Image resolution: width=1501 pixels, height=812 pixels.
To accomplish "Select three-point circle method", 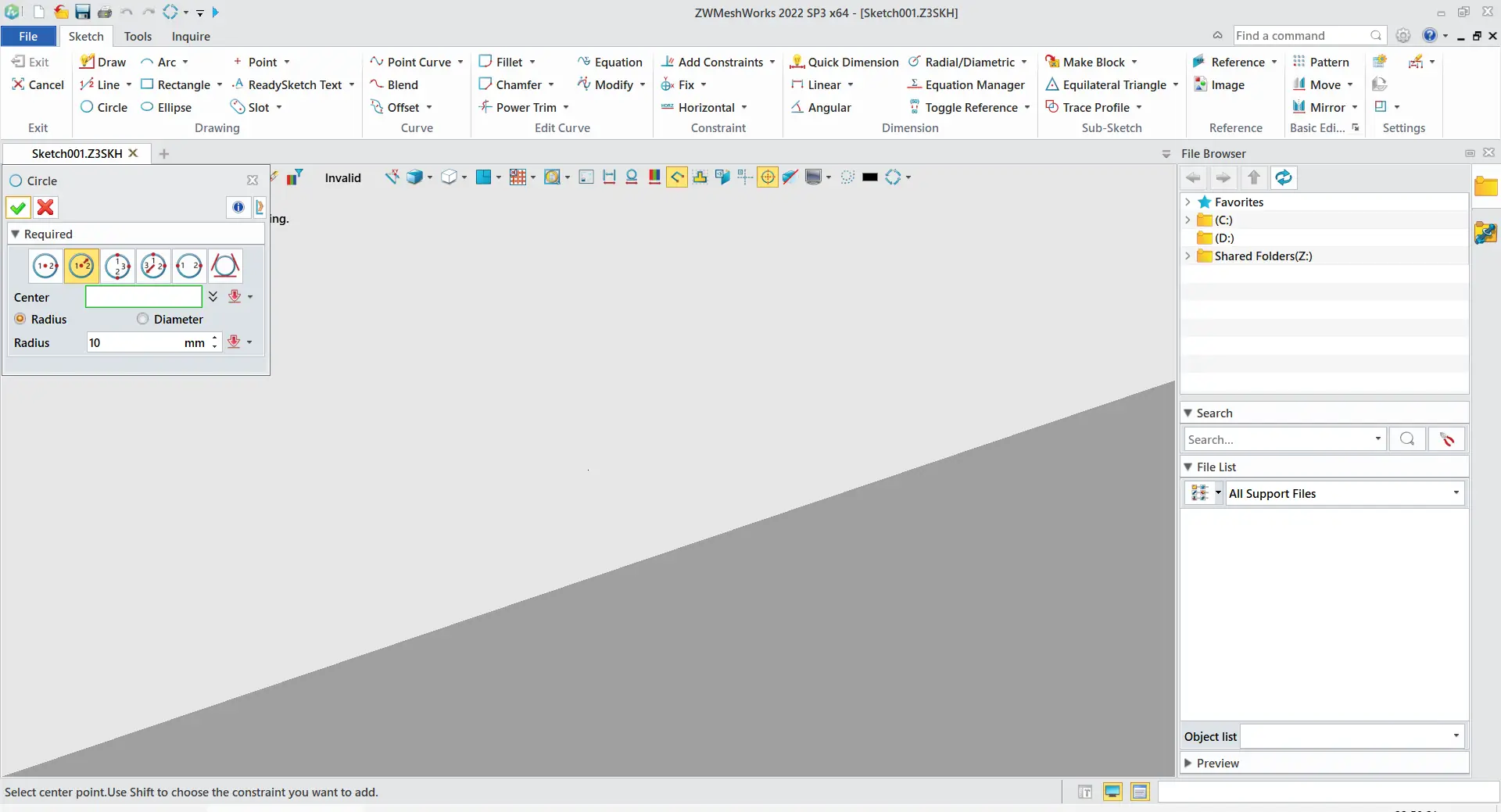I will (117, 266).
